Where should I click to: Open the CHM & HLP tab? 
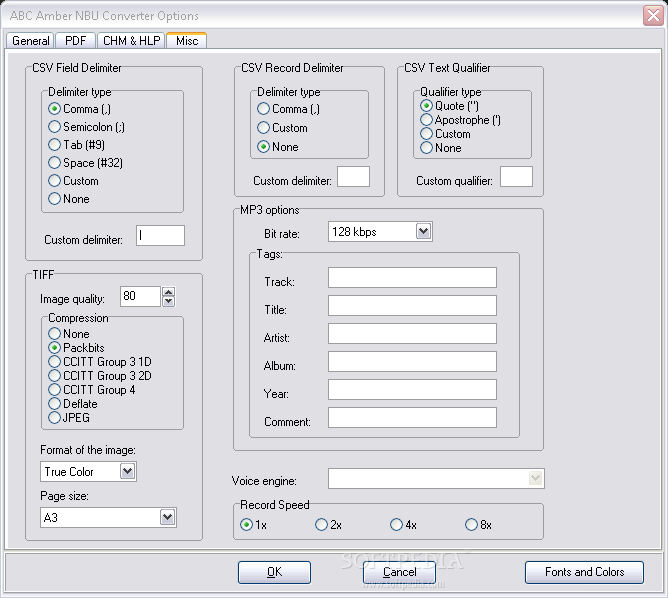click(x=131, y=41)
